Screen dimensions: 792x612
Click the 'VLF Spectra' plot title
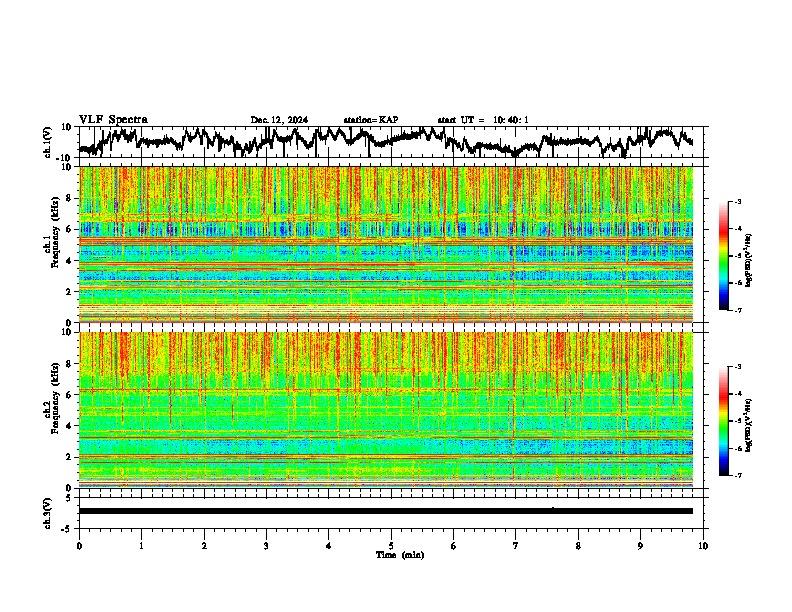click(x=113, y=120)
